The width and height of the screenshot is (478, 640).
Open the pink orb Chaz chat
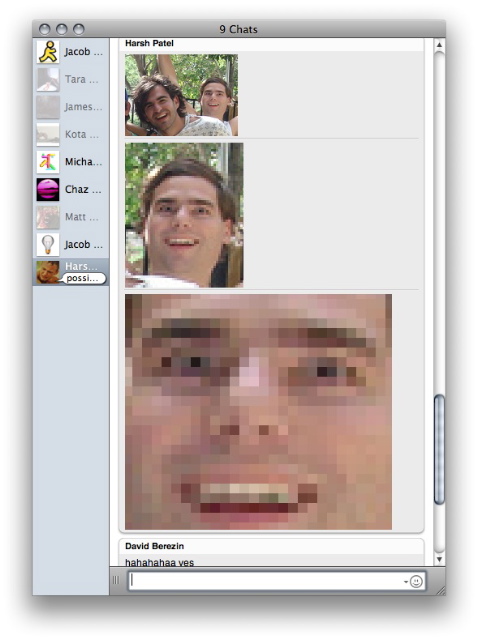point(70,189)
